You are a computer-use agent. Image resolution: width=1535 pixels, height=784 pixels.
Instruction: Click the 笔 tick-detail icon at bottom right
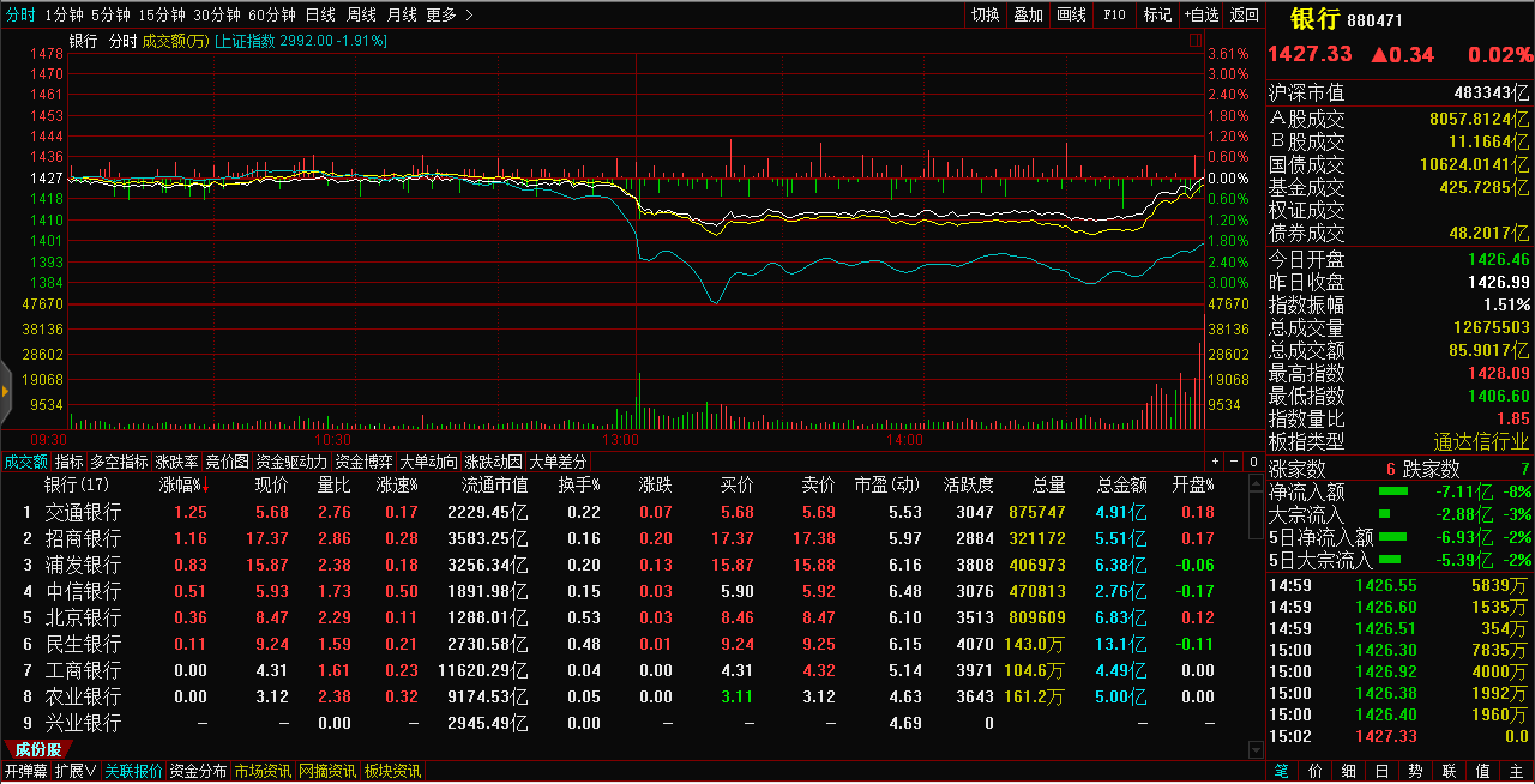pos(1281,771)
